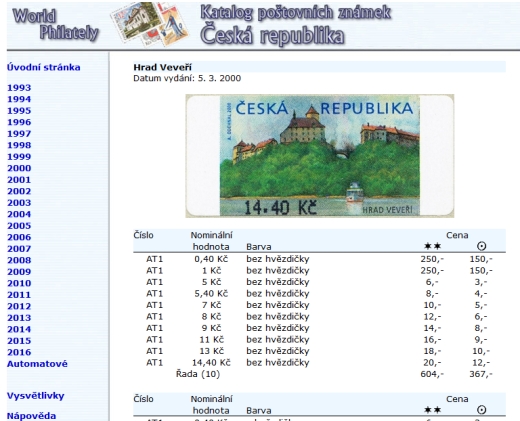This screenshot has height=421, width=520.
Task: Click the double-star icon in second table header
Action: click(432, 410)
